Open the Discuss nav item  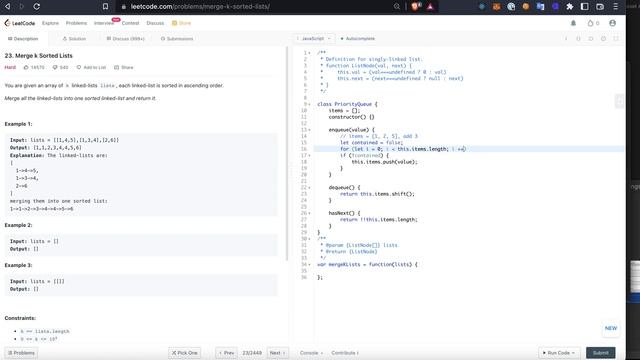(155, 23)
